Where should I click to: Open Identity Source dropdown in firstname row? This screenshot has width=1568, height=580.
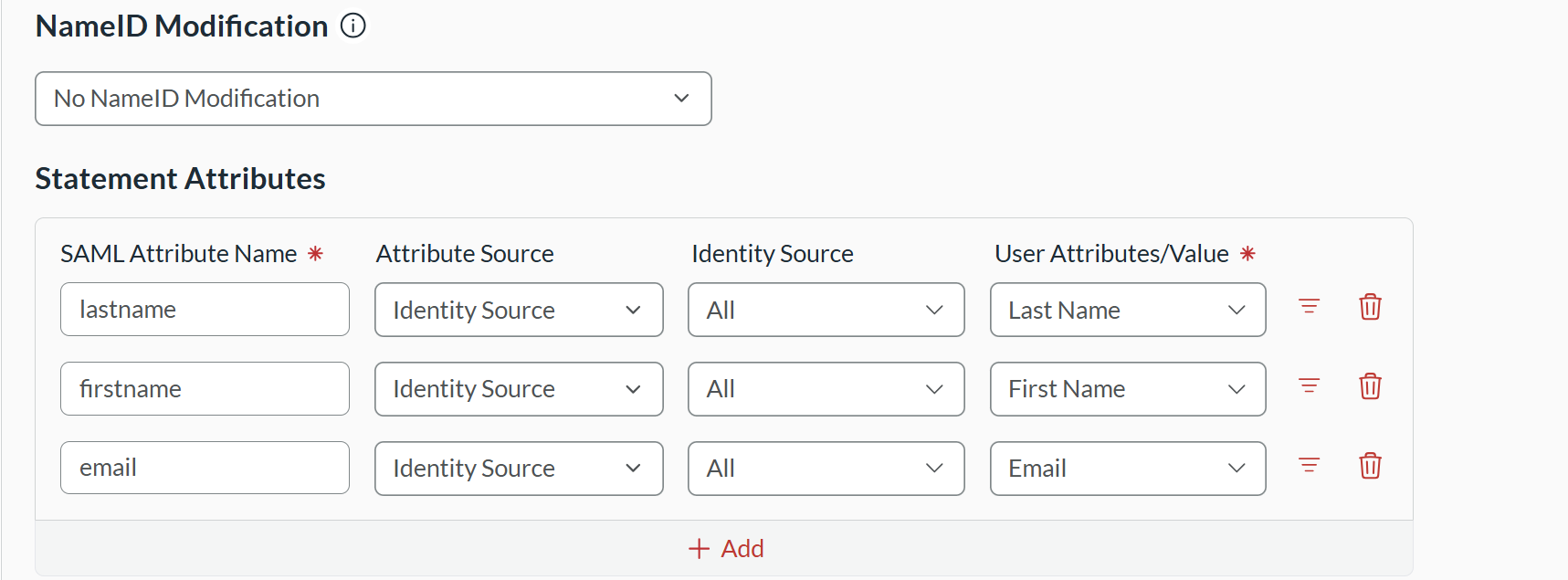[826, 389]
